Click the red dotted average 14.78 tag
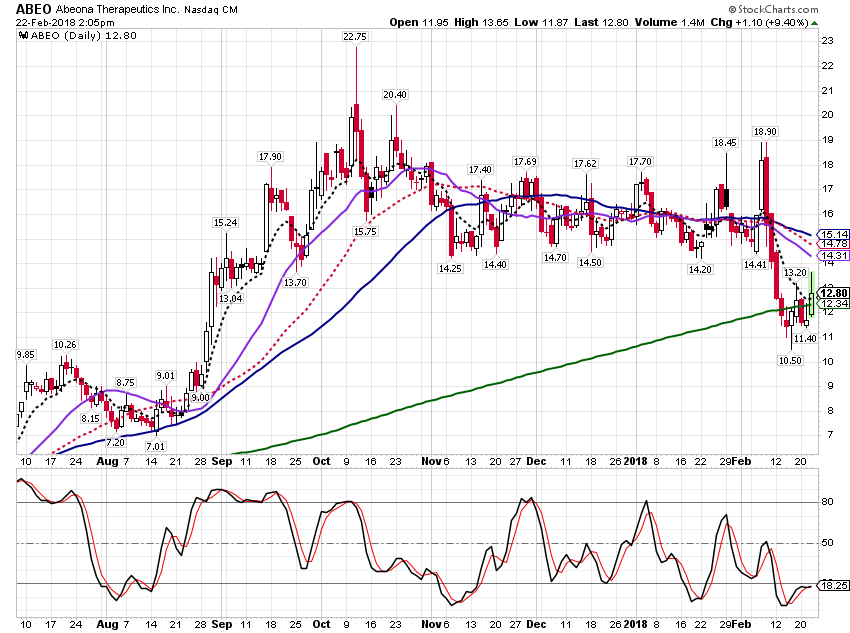The image size is (850, 633). pyautogui.click(x=834, y=244)
